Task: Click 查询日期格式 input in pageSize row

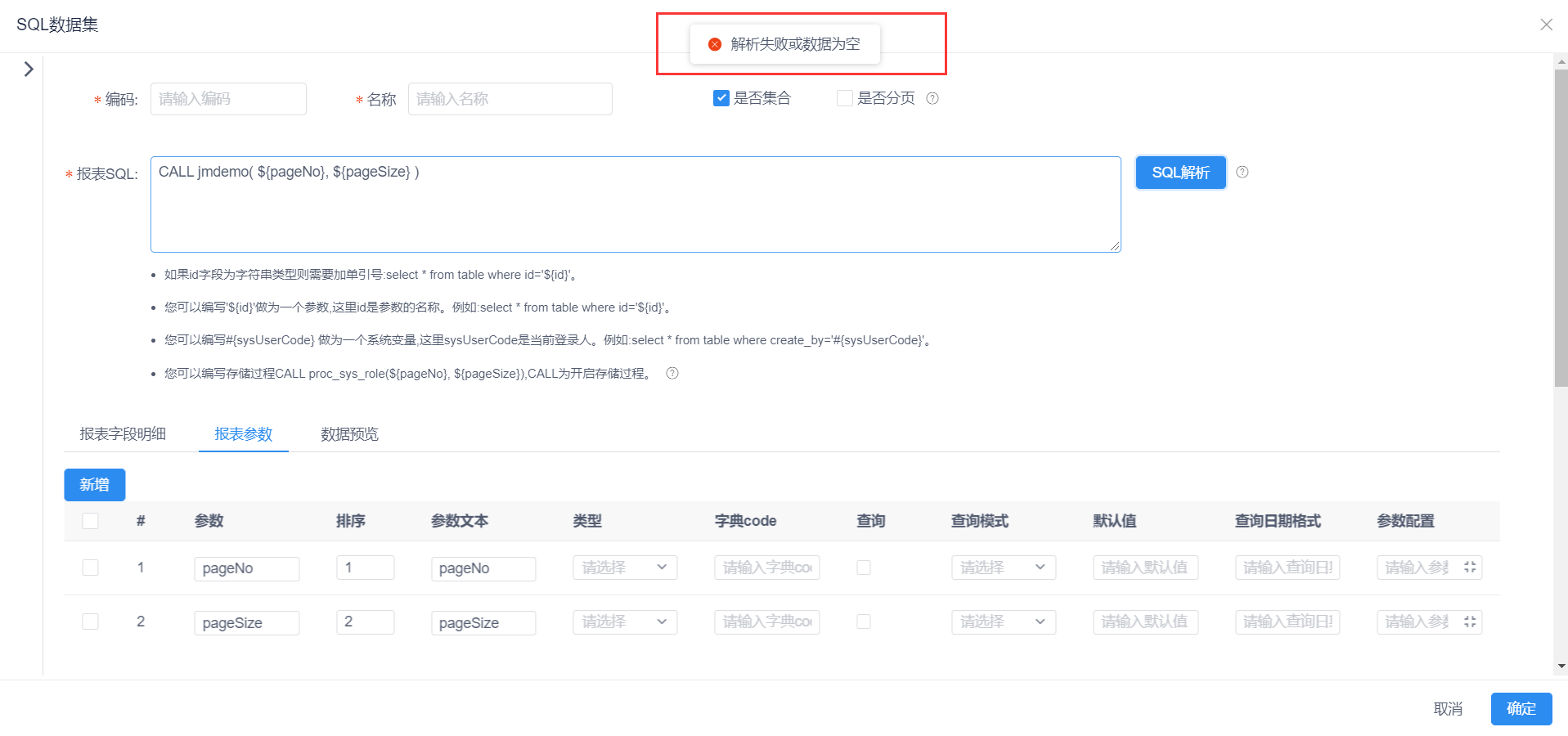Action: coord(1287,622)
